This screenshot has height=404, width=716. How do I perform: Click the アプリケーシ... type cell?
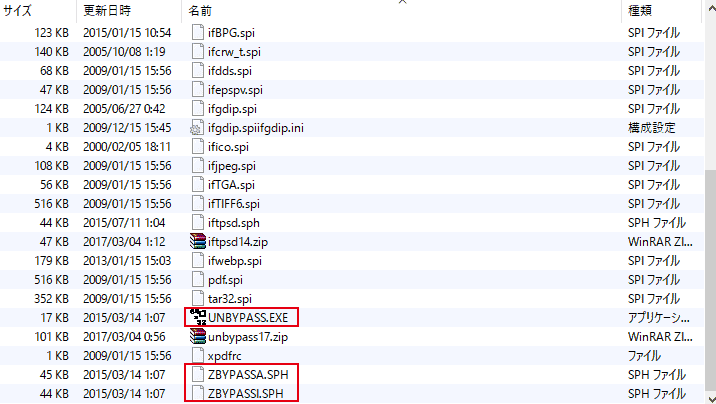click(x=659, y=318)
